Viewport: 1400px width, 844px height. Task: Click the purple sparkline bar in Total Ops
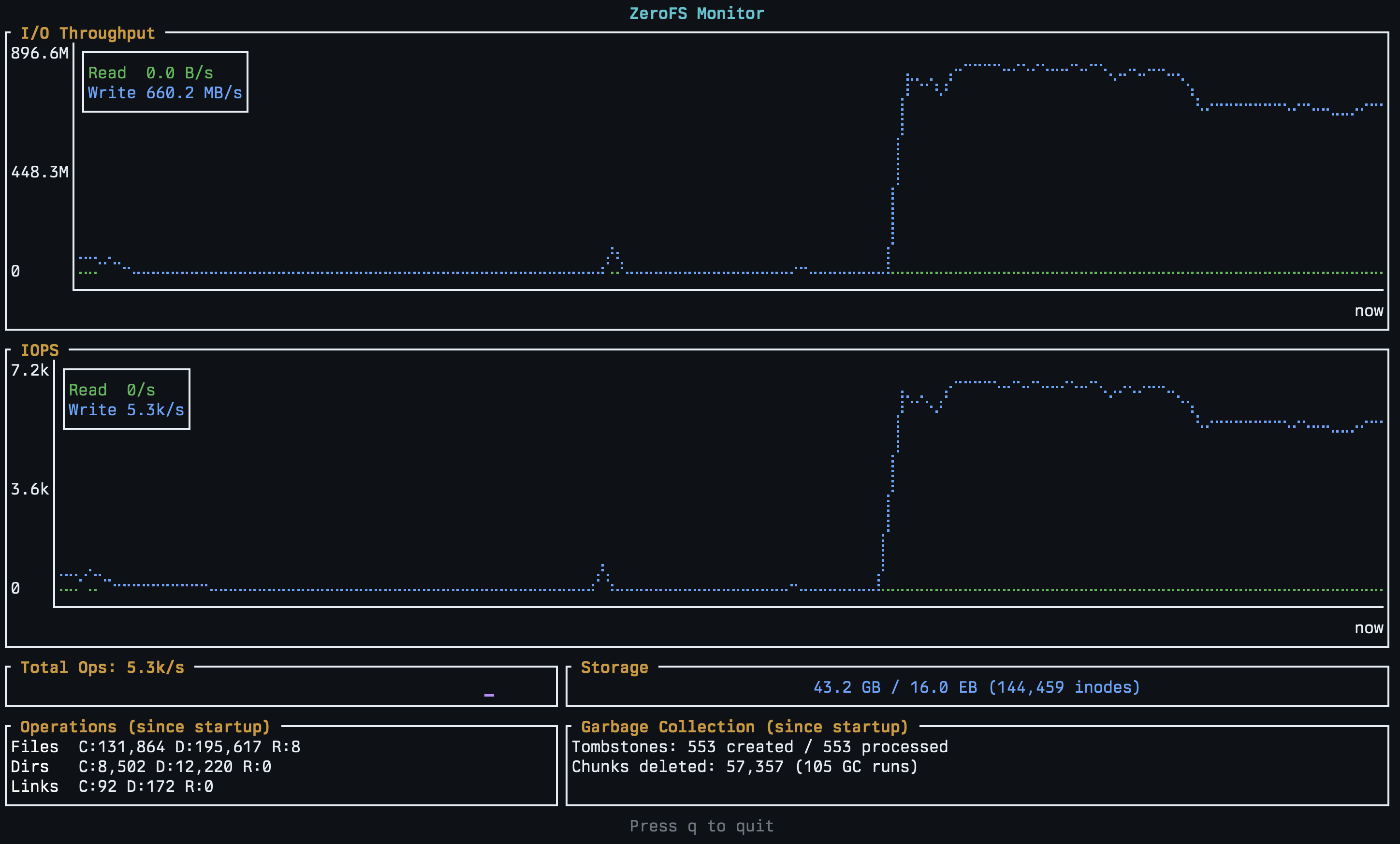click(x=489, y=695)
